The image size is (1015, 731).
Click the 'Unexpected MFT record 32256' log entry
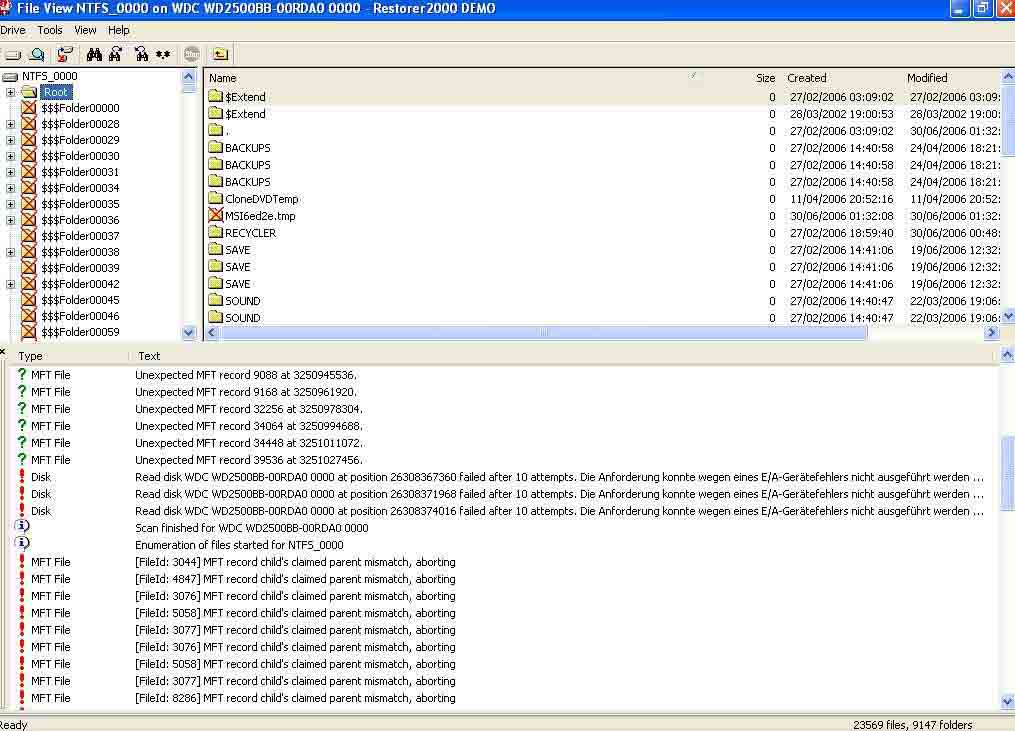tap(249, 409)
